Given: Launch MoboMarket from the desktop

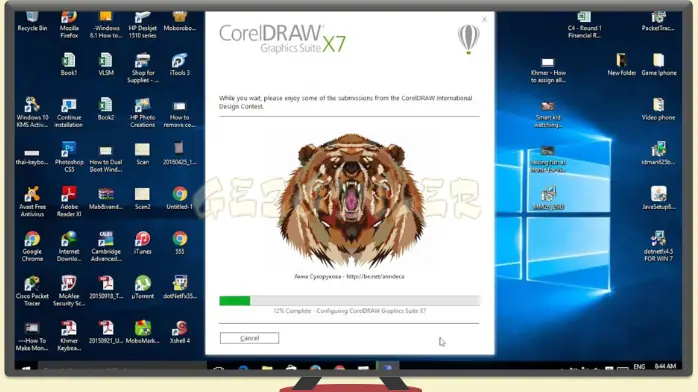Looking at the screenshot, I should pyautogui.click(x=142, y=332).
